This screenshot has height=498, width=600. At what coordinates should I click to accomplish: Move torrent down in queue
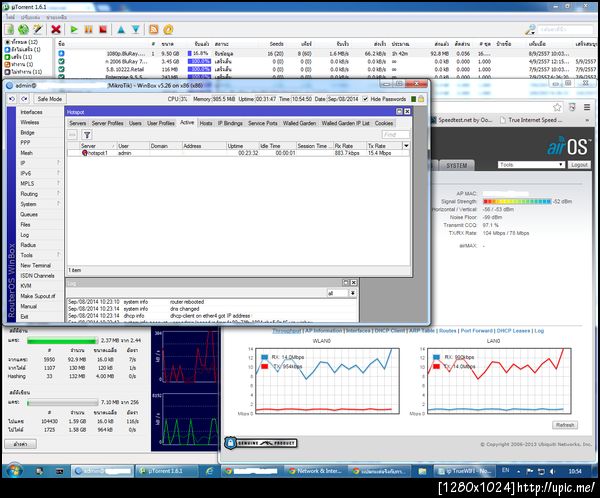(x=135, y=29)
